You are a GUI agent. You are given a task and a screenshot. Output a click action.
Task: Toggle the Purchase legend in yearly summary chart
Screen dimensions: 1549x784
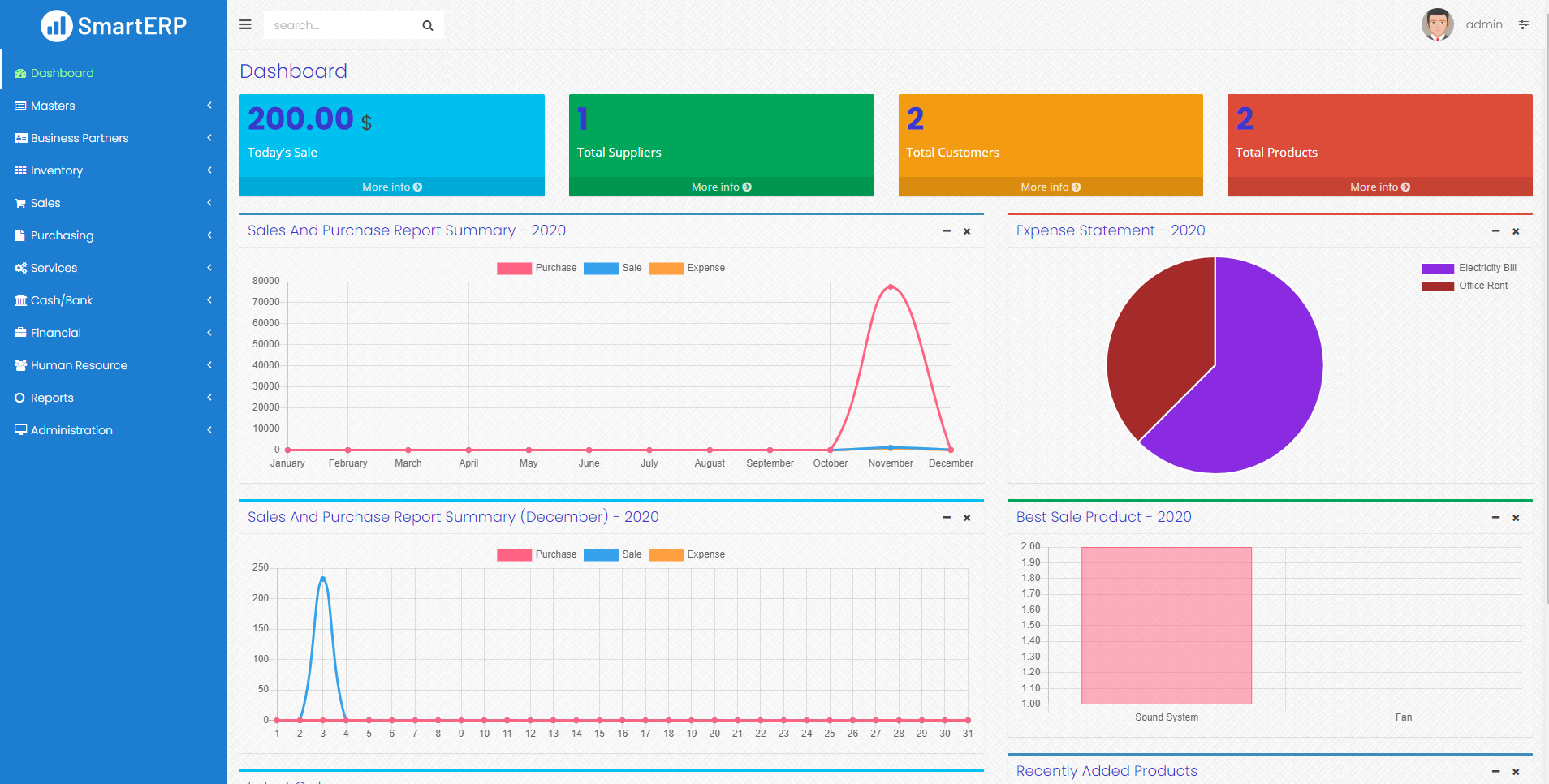click(x=537, y=268)
